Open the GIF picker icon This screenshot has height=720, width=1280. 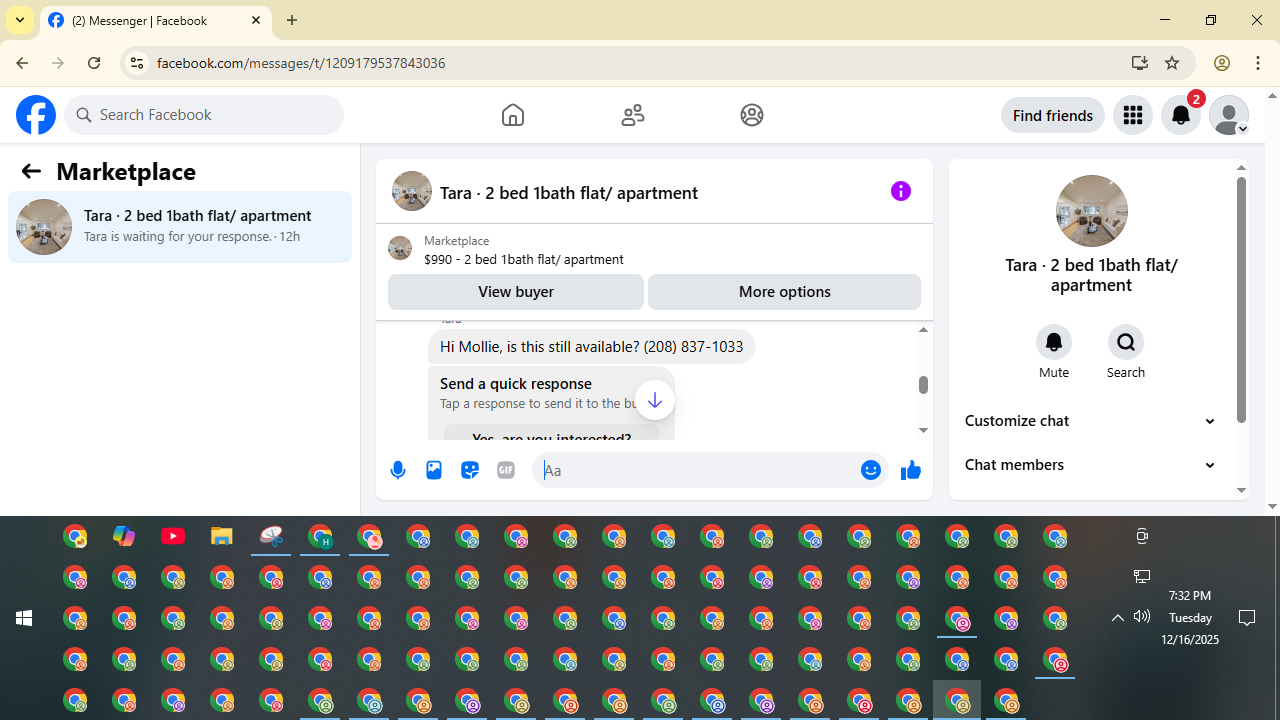506,470
